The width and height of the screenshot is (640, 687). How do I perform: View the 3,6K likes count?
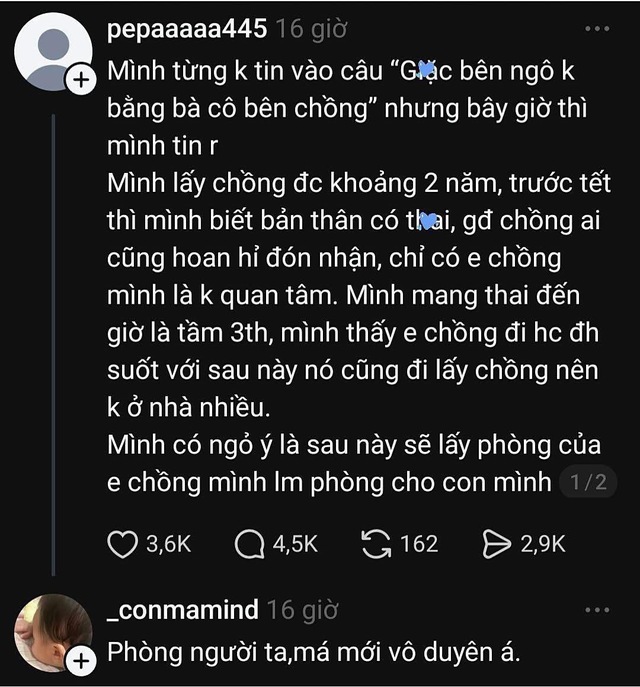pos(168,543)
